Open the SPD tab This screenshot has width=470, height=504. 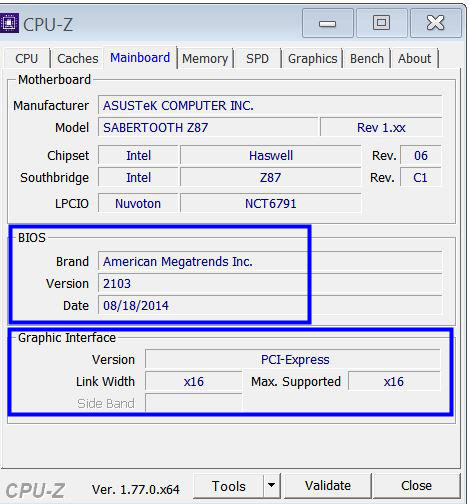pos(257,59)
